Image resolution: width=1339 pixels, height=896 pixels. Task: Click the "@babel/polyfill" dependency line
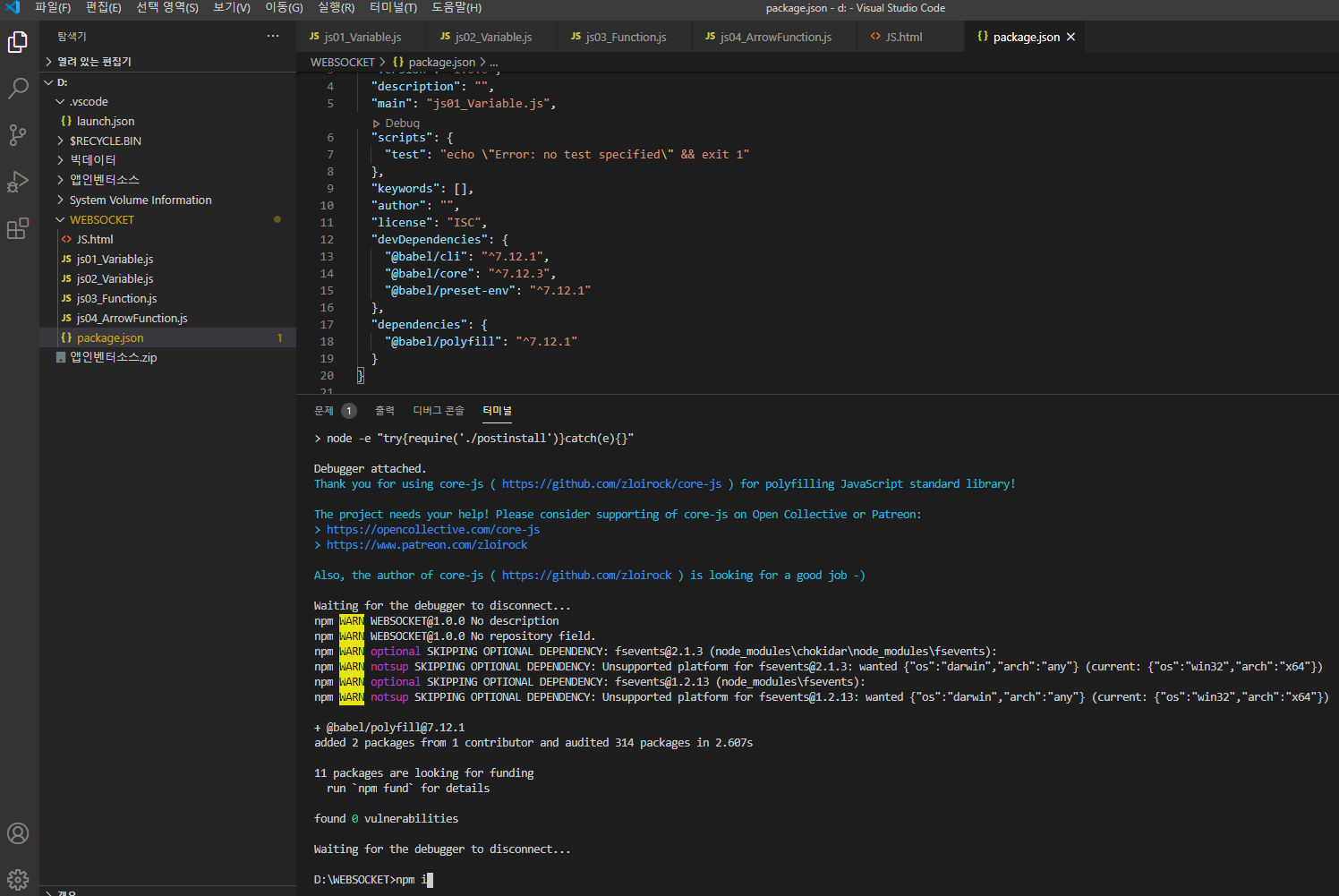coord(481,342)
